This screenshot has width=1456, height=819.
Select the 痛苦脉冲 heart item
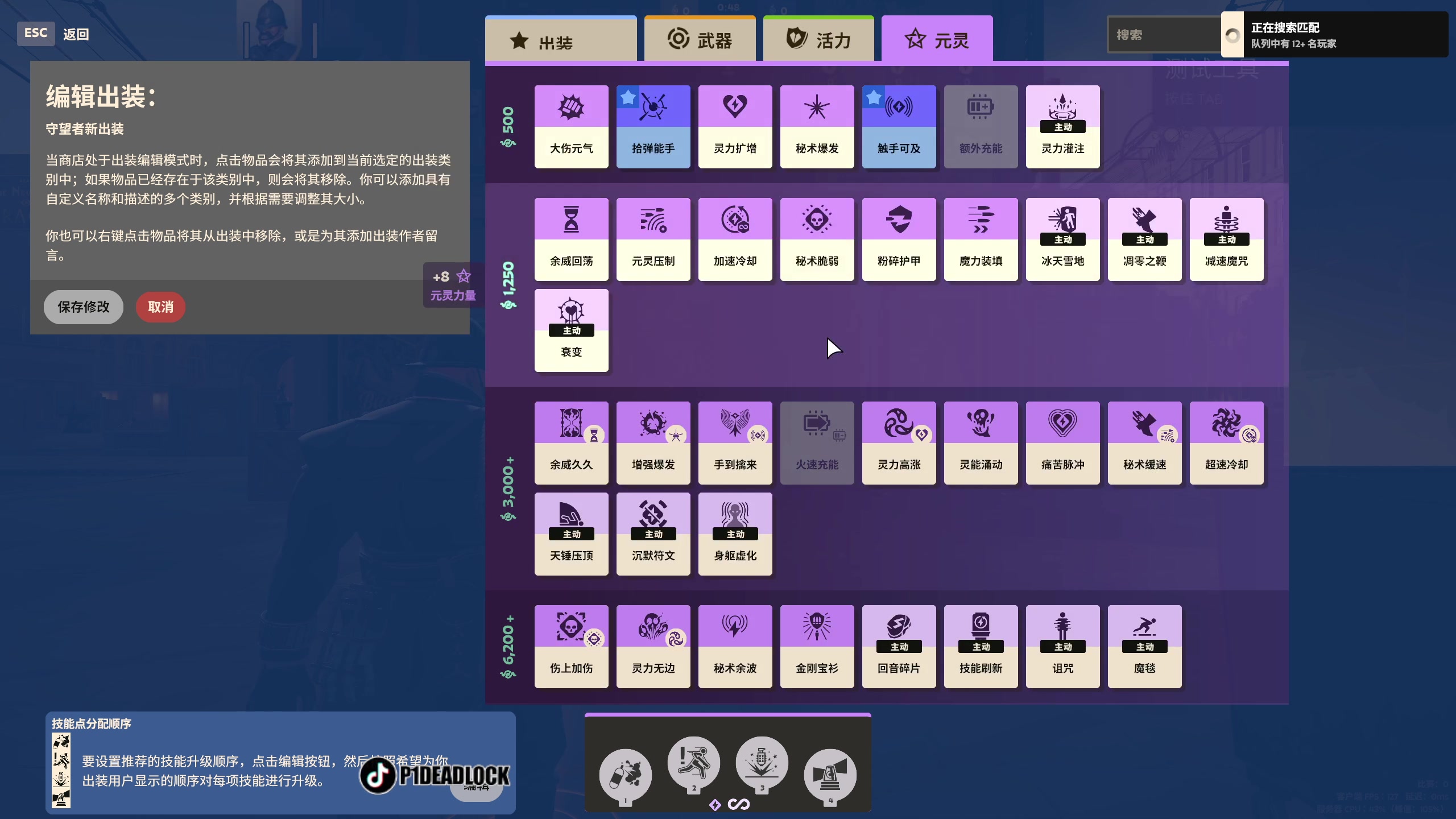click(1062, 442)
